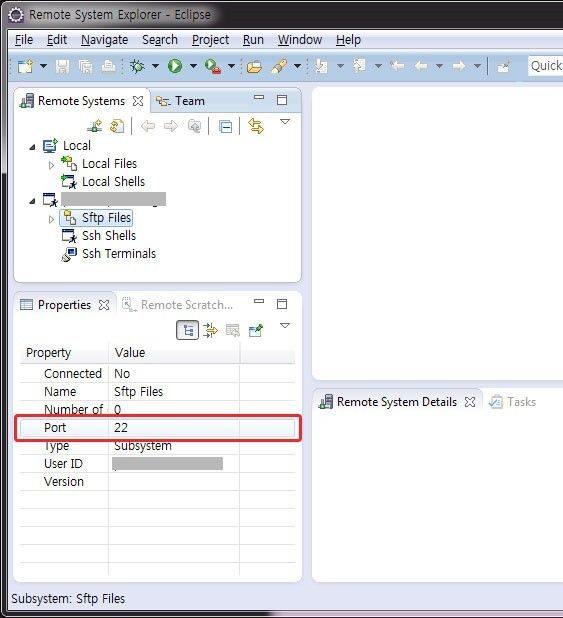Open the Window menu

coord(300,40)
